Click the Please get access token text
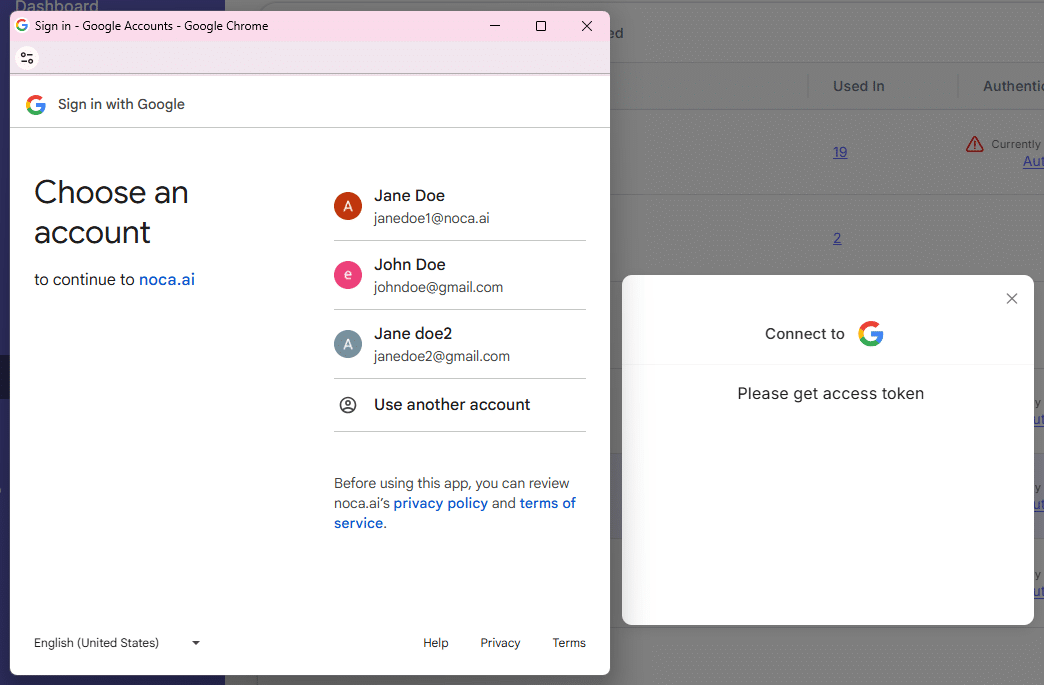1044x685 pixels. (x=830, y=393)
